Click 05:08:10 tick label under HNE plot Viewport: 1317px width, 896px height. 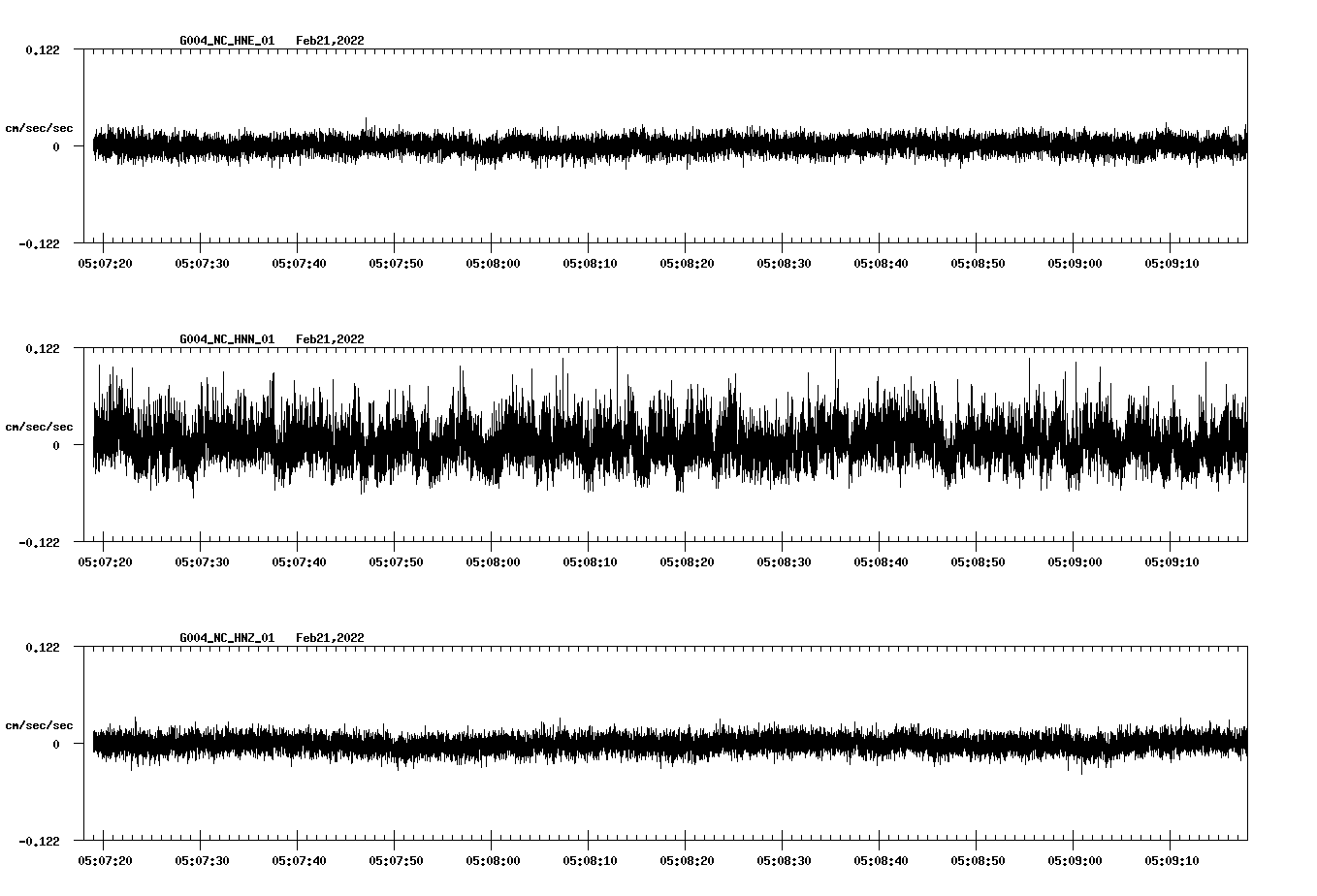tap(590, 263)
